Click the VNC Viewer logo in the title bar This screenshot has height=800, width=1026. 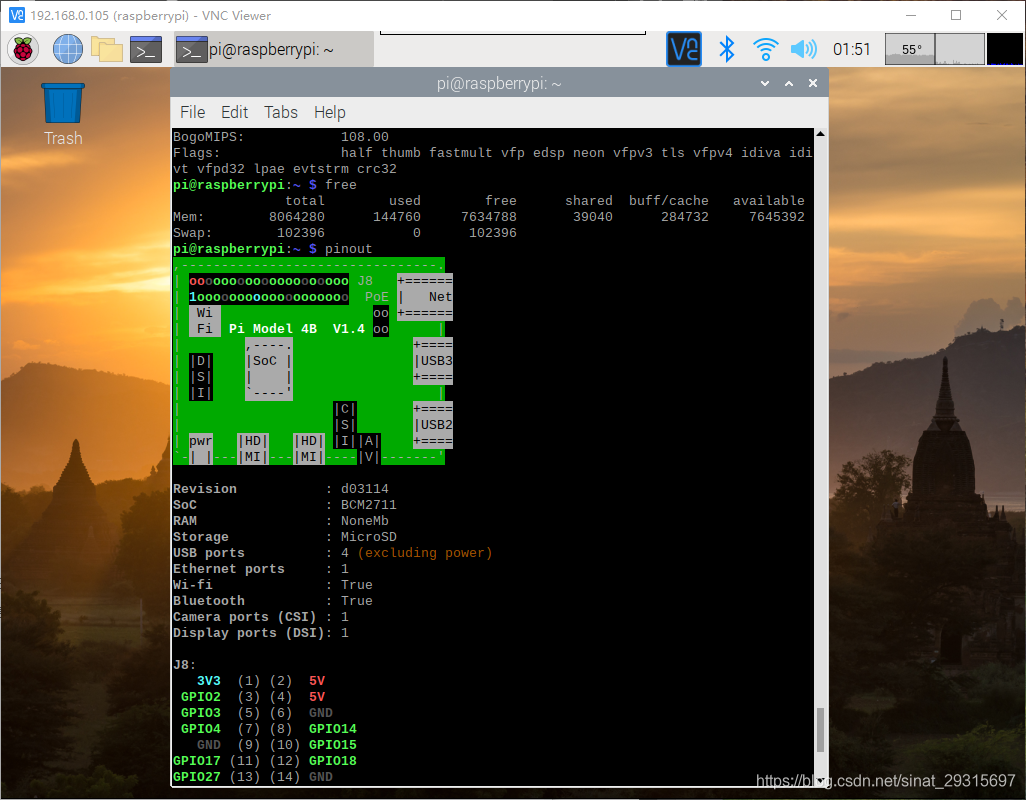pyautogui.click(x=17, y=15)
